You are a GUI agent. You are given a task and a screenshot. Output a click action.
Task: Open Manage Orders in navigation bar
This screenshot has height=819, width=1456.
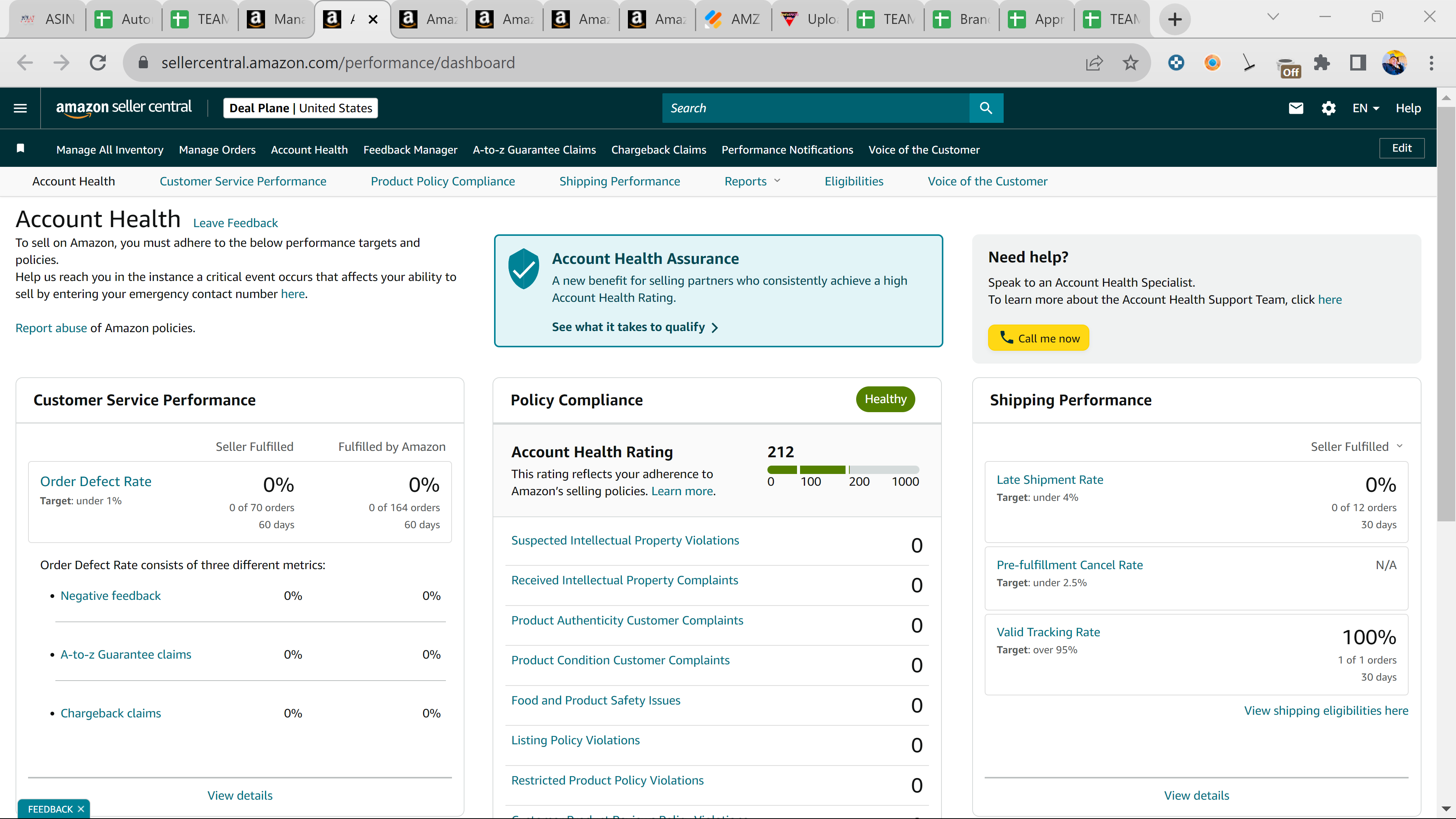coord(217,150)
